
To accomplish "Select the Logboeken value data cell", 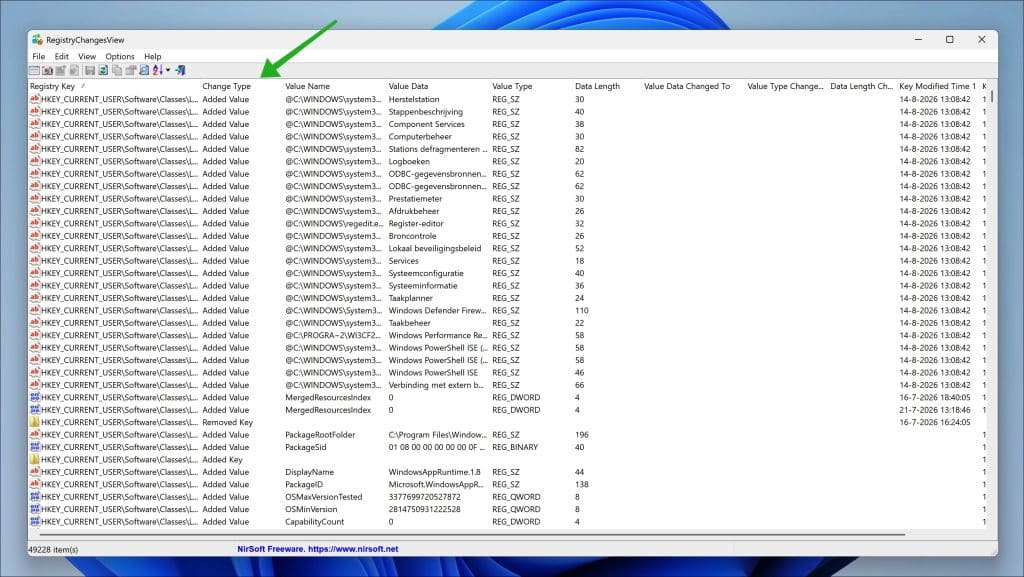I will [x=409, y=161].
